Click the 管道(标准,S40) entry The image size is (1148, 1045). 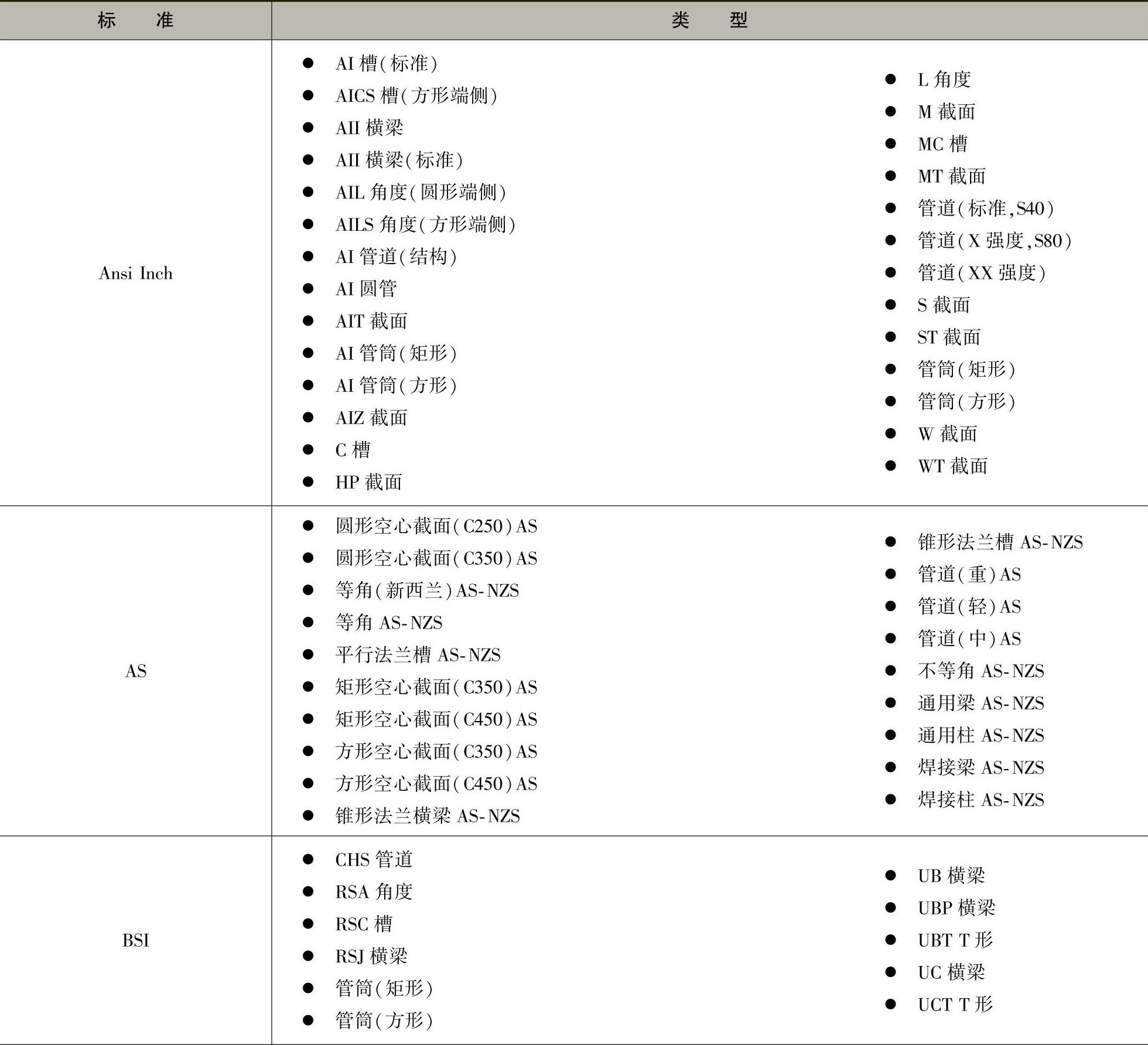pyautogui.click(x=985, y=208)
